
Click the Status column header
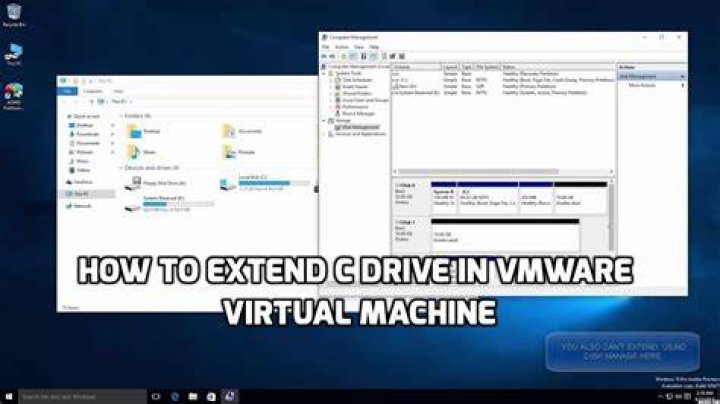(x=557, y=67)
